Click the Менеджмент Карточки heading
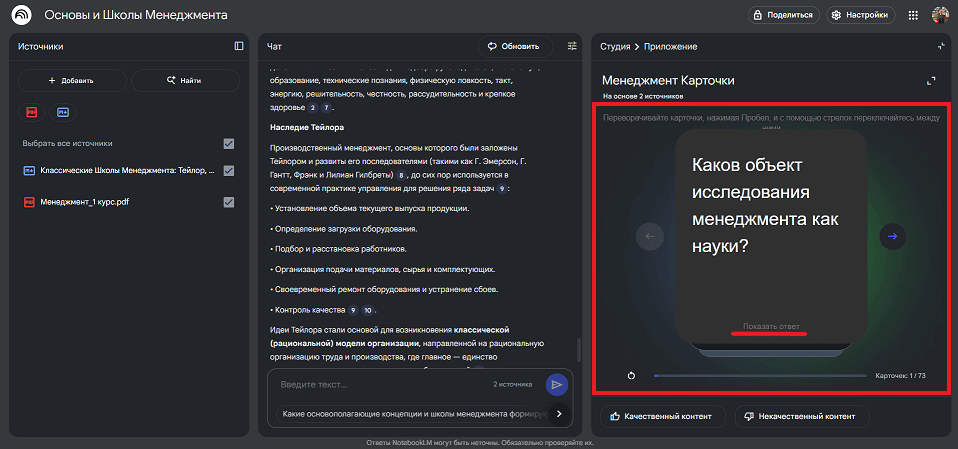 (x=668, y=81)
